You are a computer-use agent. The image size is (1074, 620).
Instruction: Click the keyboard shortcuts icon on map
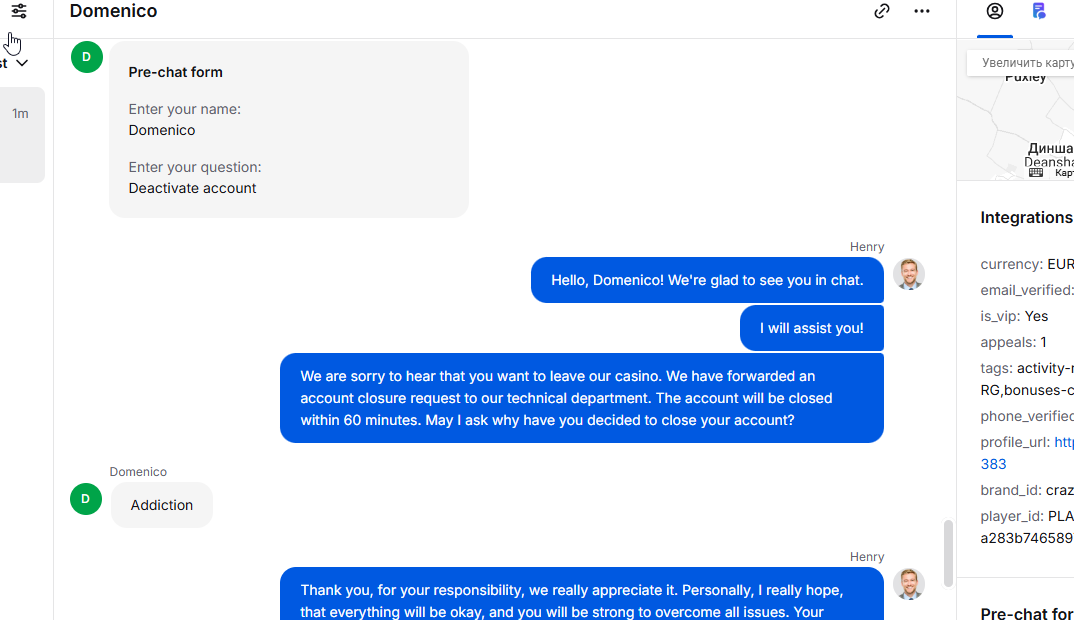coord(1036,172)
